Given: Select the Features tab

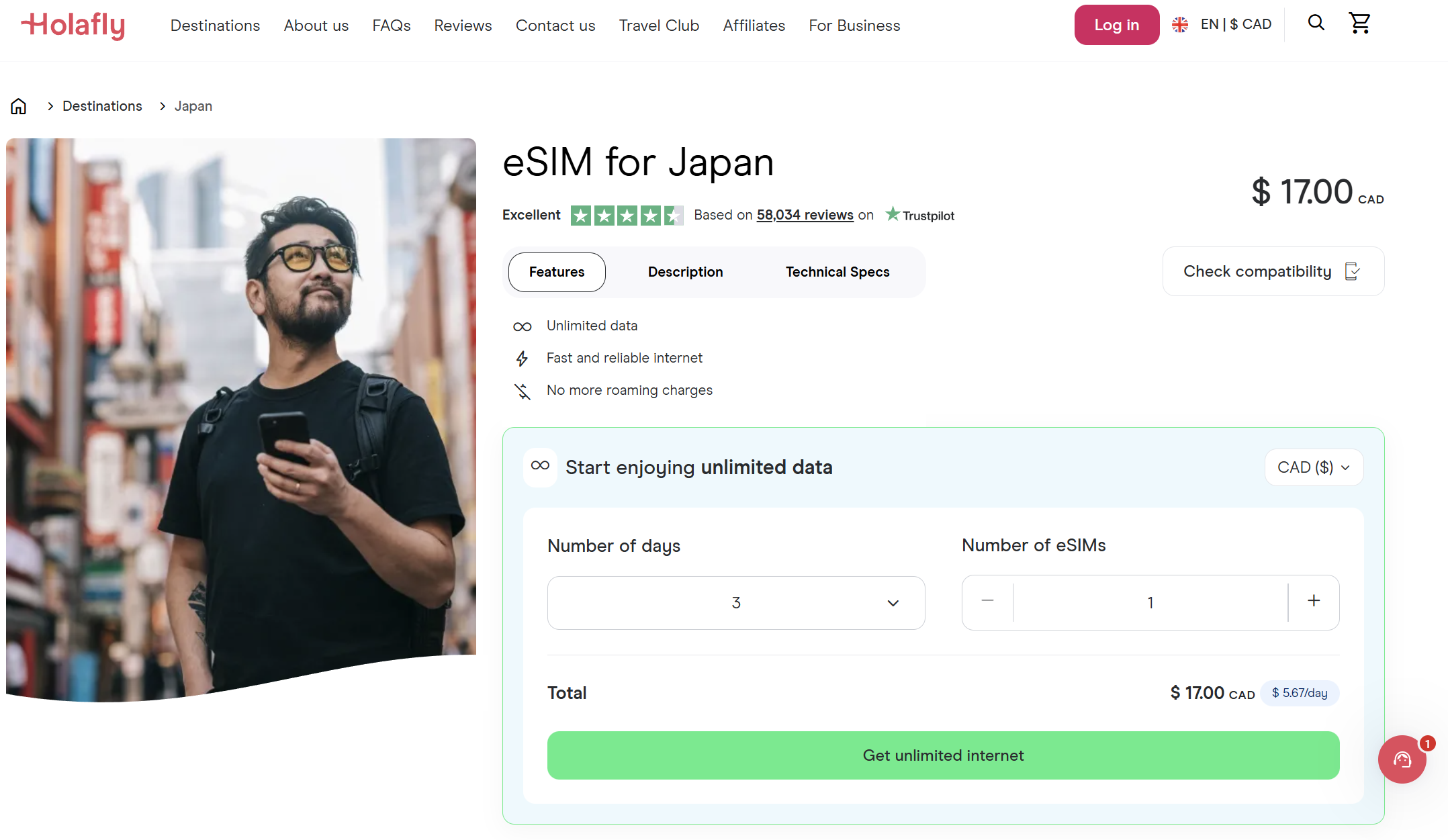Looking at the screenshot, I should tap(557, 272).
